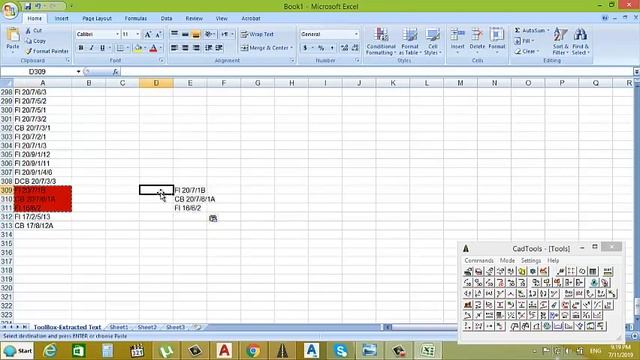Toggle center horizontal alignment
The height and width of the screenshot is (360, 640).
[x=185, y=48]
